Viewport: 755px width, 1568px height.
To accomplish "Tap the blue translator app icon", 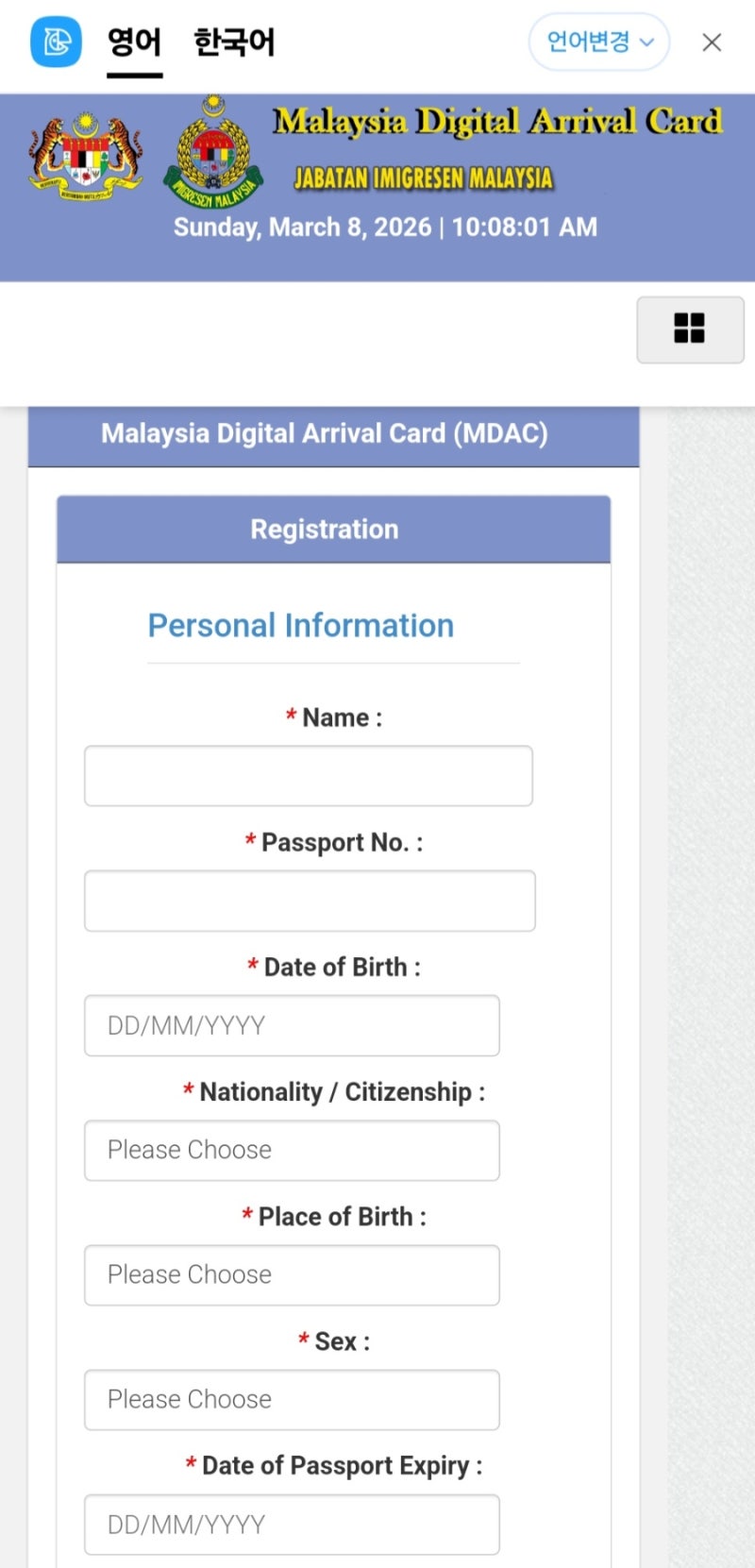I will pyautogui.click(x=57, y=42).
